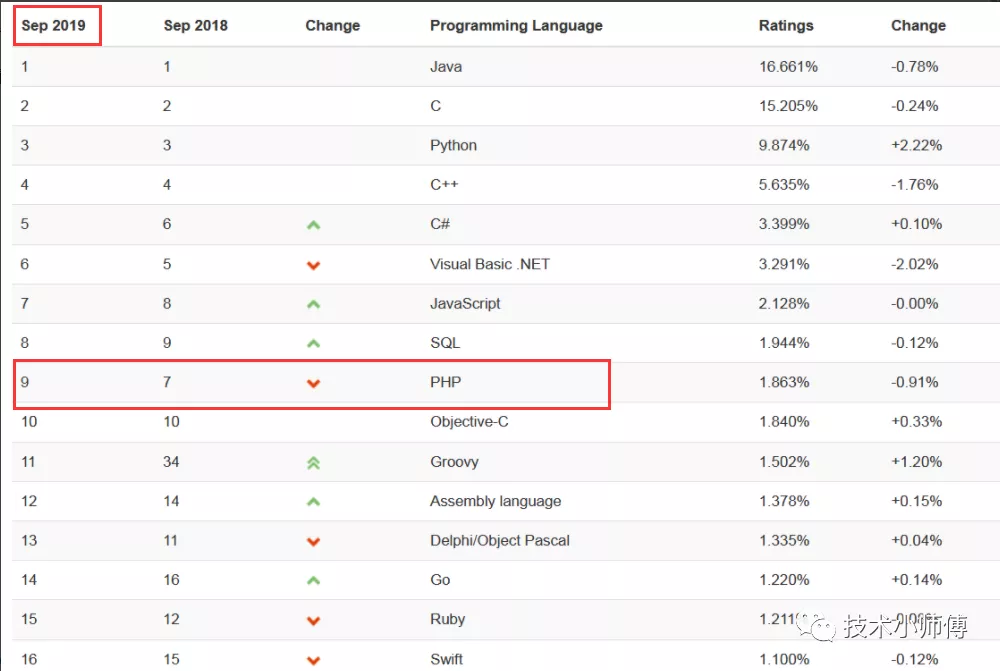Click the red down arrow beside Delphi/Object Pascal
This screenshot has width=1000, height=671.
(x=313, y=541)
